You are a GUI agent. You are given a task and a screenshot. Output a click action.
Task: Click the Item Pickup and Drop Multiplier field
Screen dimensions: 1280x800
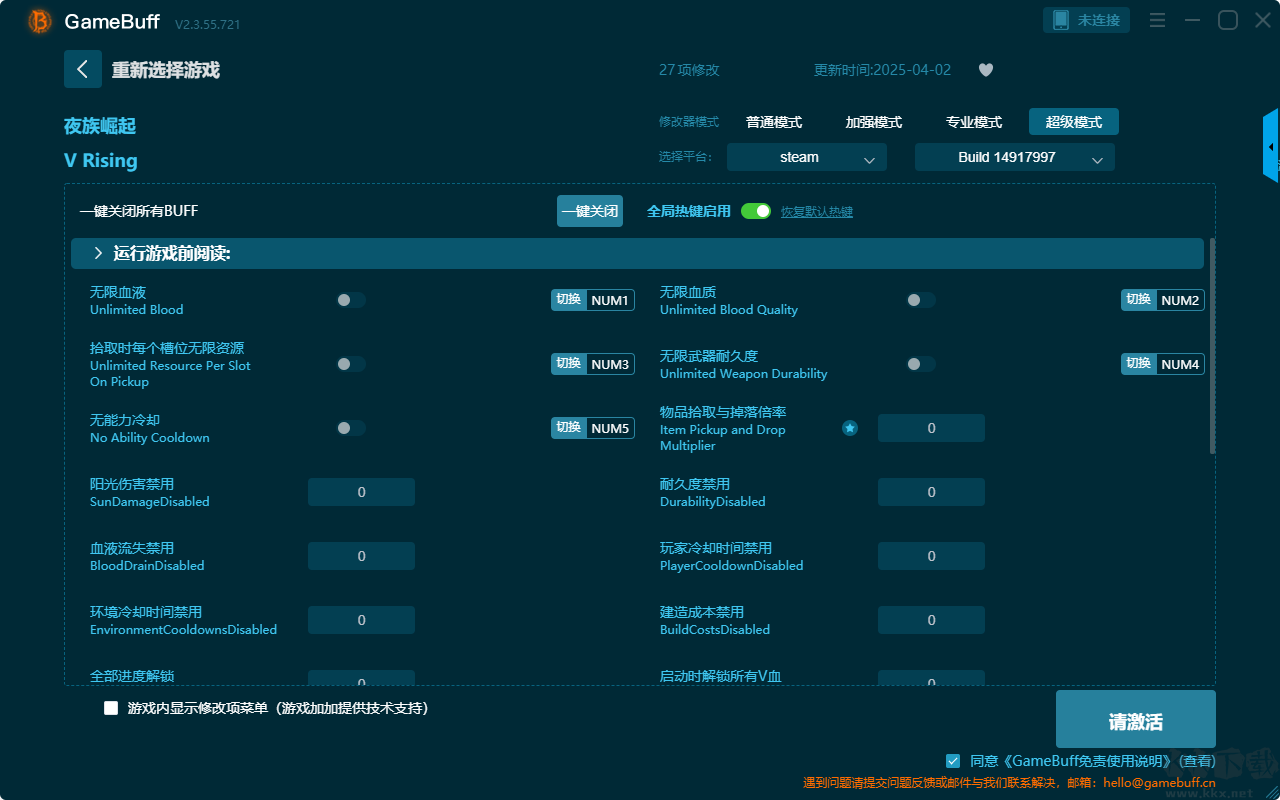(931, 428)
